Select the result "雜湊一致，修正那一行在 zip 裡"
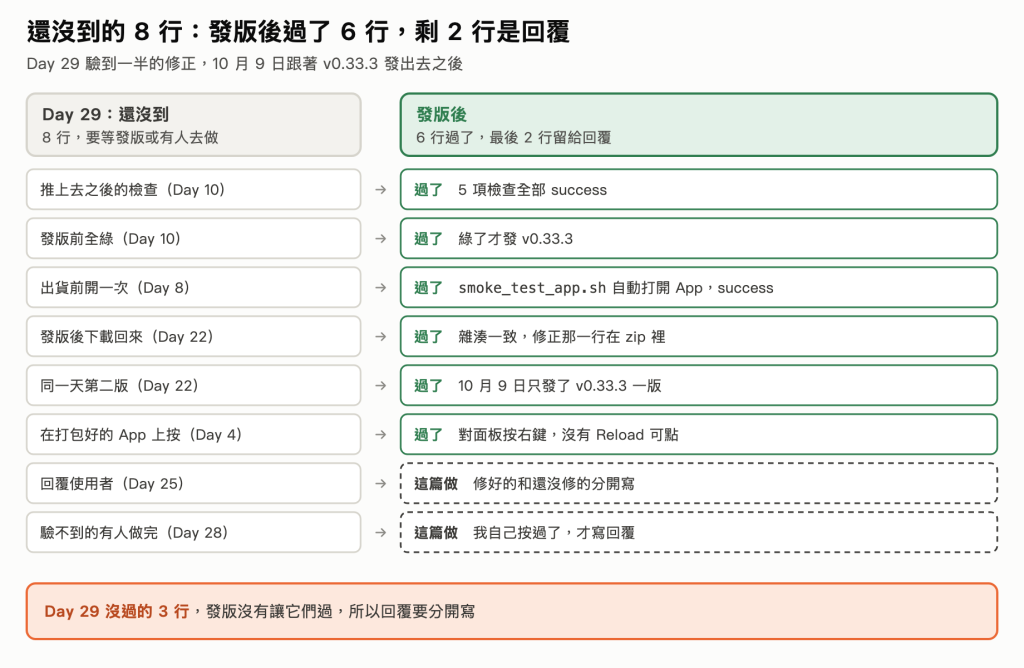 coord(699,336)
